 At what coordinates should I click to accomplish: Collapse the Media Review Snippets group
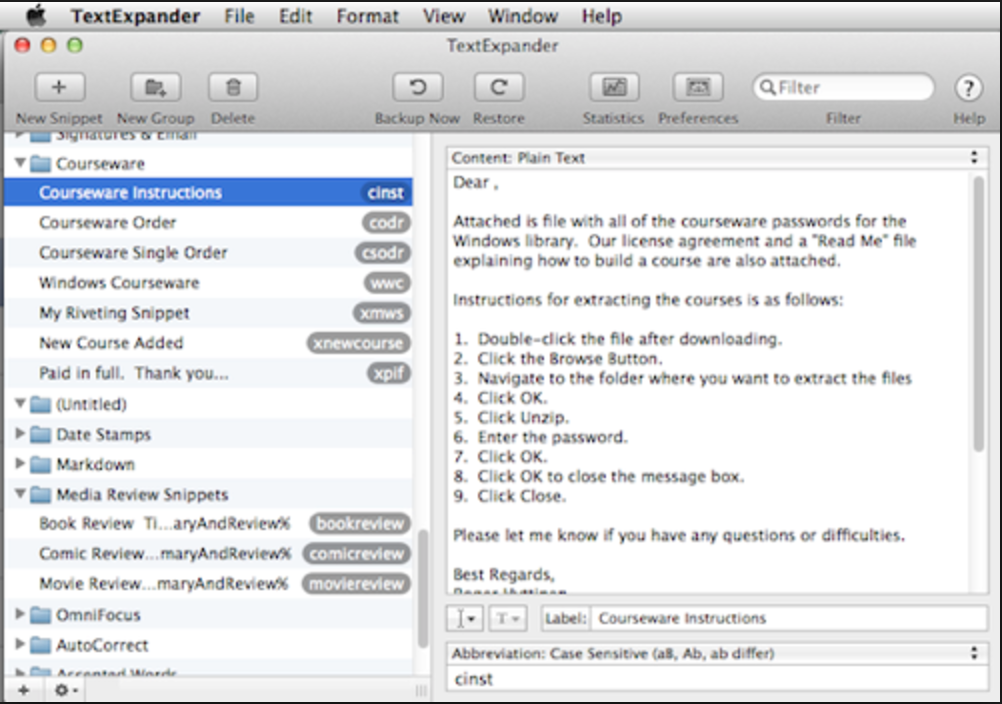point(20,494)
